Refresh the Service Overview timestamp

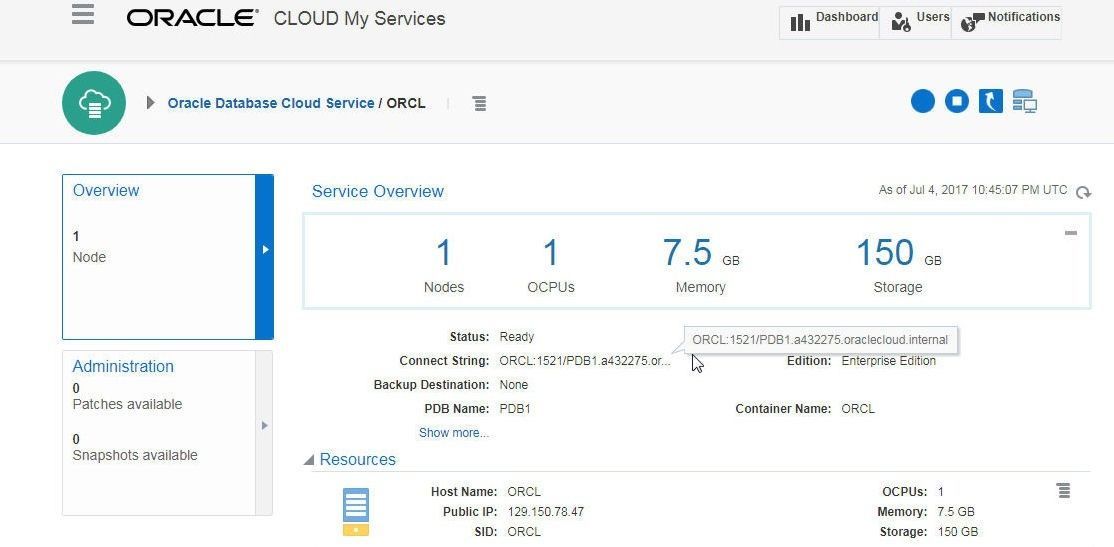pyautogui.click(x=1083, y=193)
